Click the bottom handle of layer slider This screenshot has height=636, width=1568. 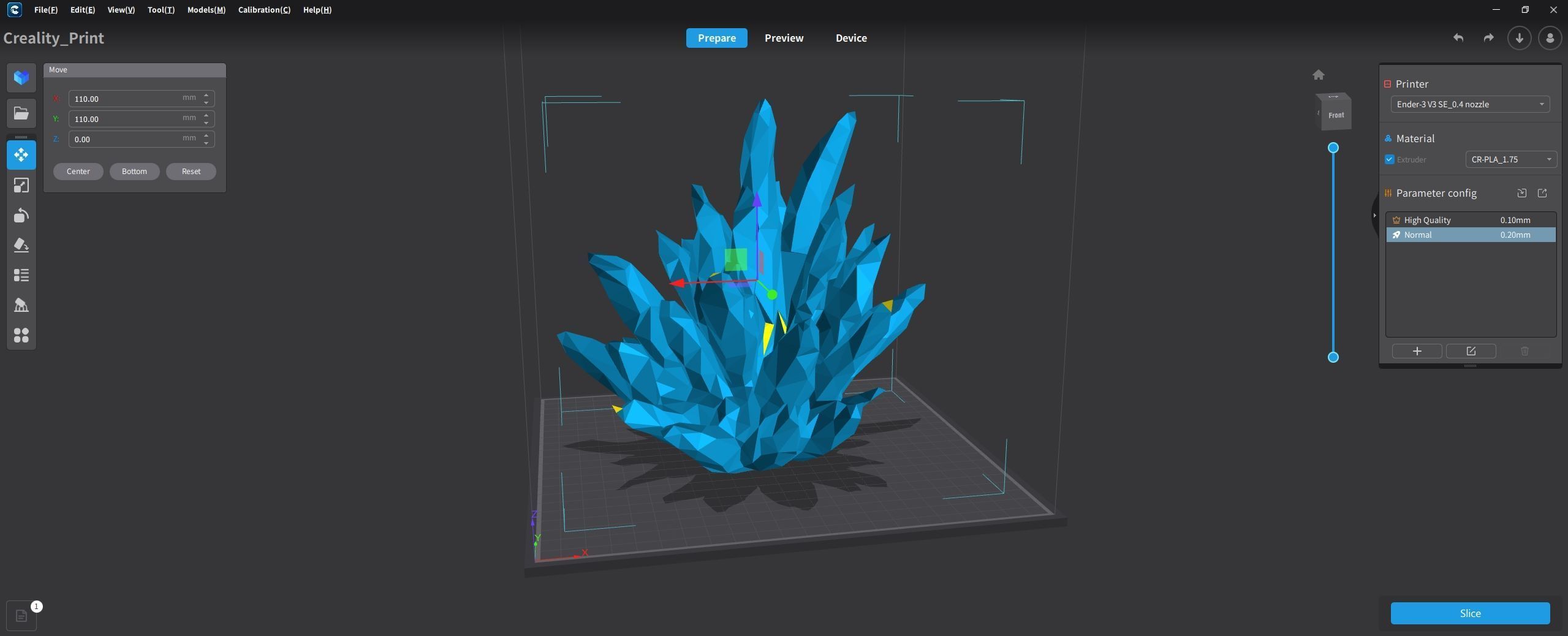[x=1333, y=357]
